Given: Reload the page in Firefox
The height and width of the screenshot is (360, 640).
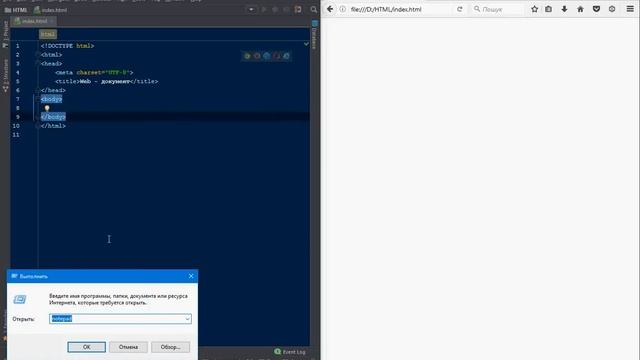Looking at the screenshot, I should (460, 9).
